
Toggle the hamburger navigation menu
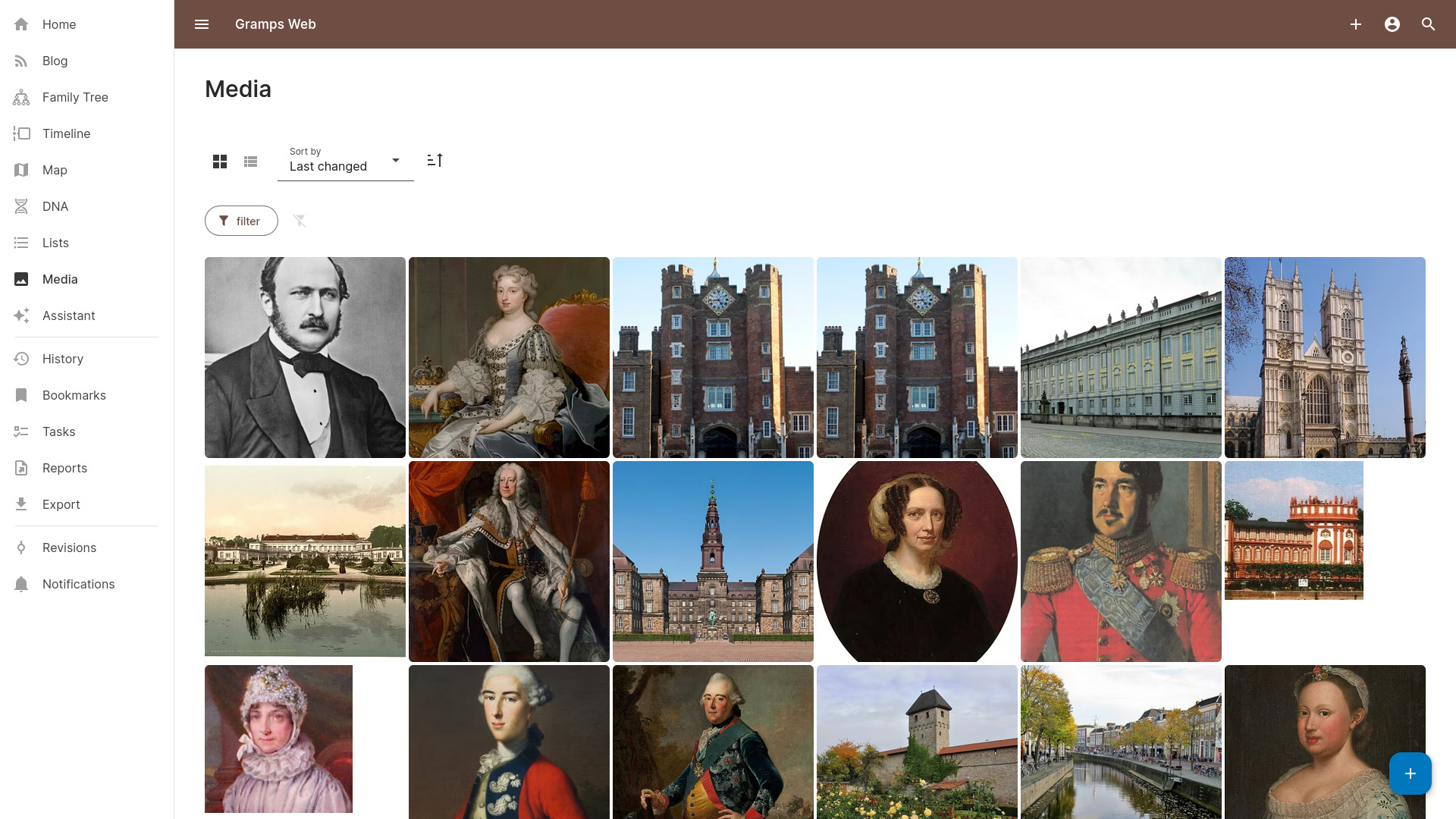[x=202, y=24]
